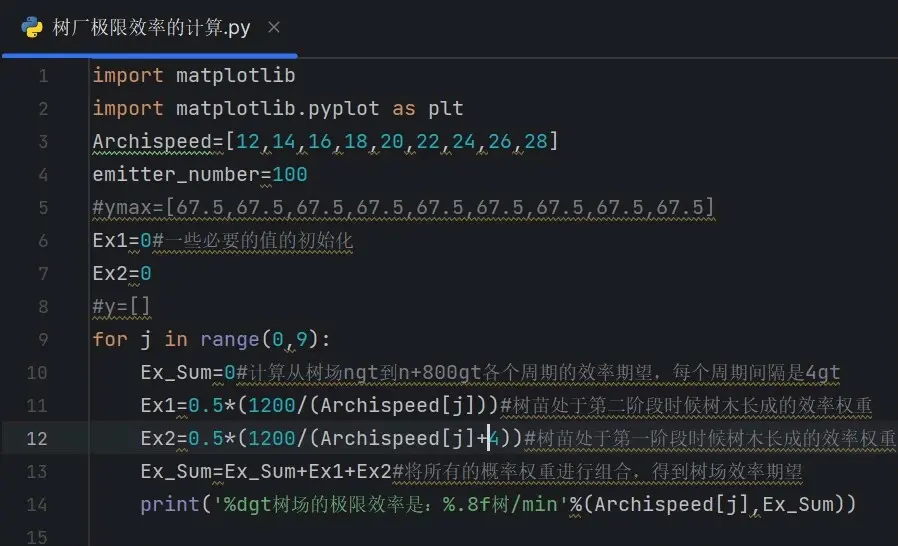Viewport: 898px width, 546px height.
Task: Click the value 12 in the Archispeed list
Action: click(248, 142)
